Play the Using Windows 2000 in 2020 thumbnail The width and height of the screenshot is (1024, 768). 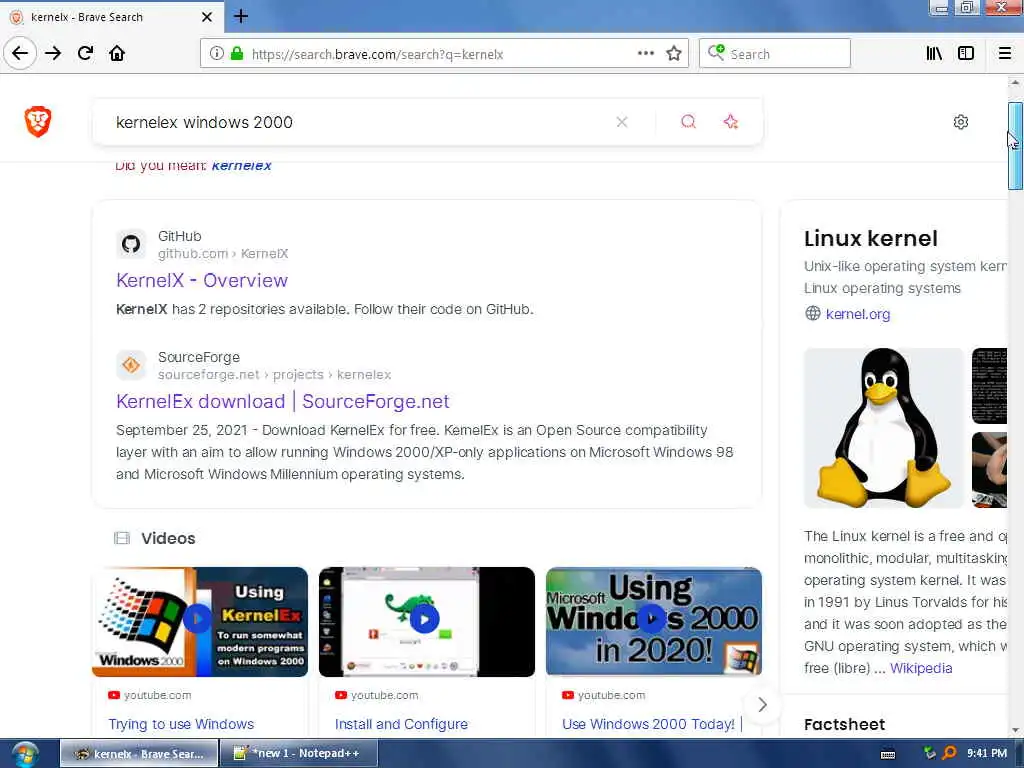654,621
